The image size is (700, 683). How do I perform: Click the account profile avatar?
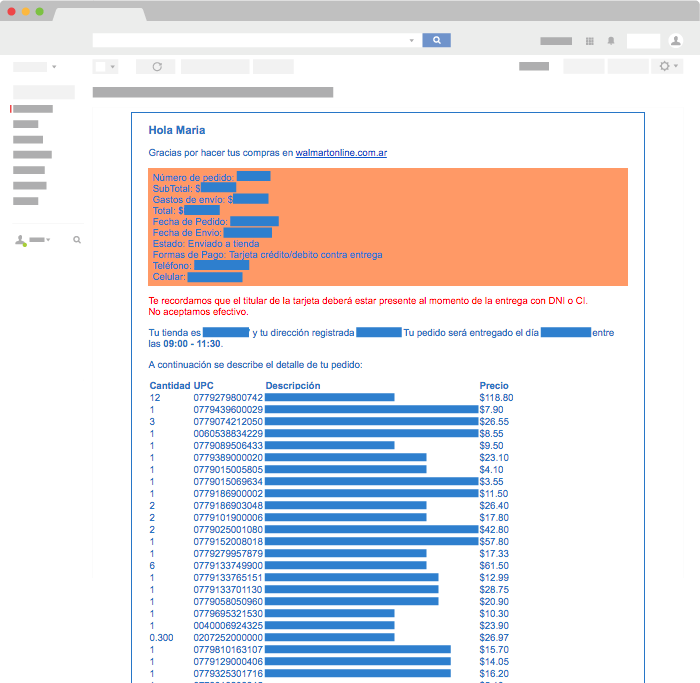click(x=676, y=41)
